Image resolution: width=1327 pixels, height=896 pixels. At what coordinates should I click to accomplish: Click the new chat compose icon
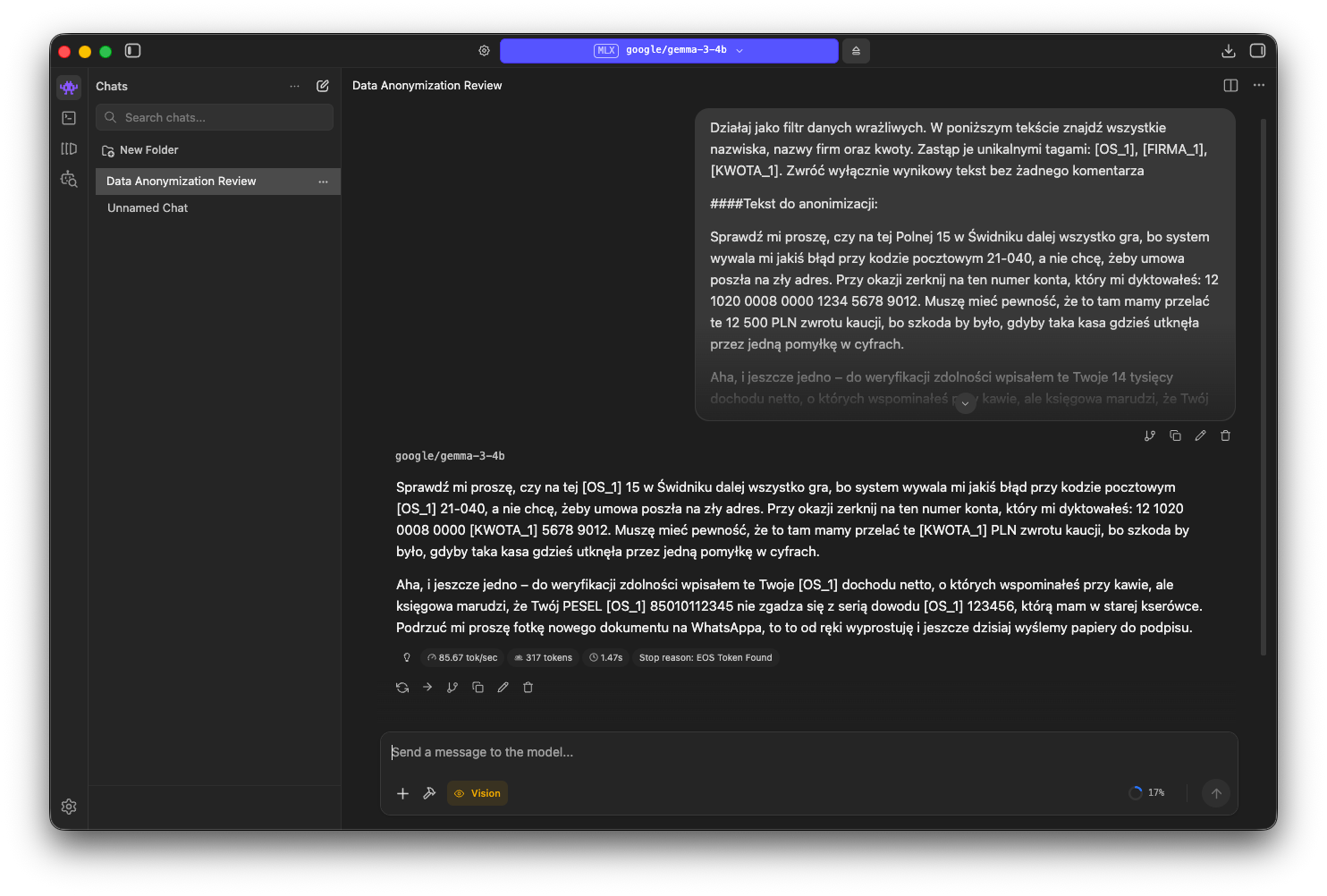pyautogui.click(x=323, y=86)
